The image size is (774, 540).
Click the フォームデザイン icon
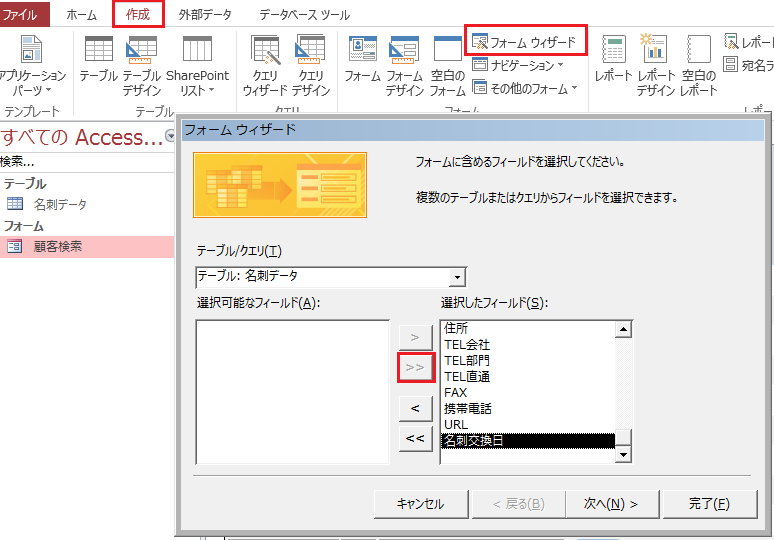404,65
